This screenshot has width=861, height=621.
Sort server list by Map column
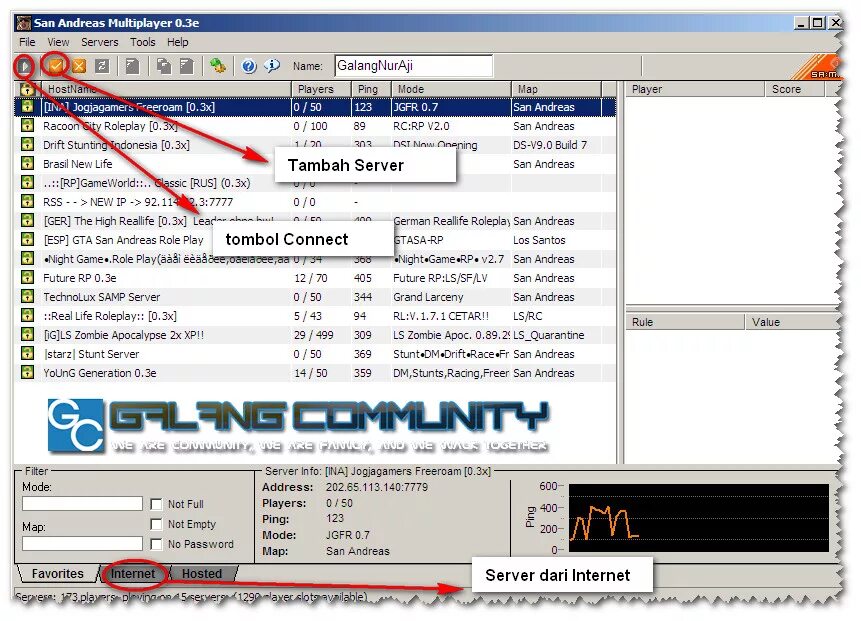[557, 89]
